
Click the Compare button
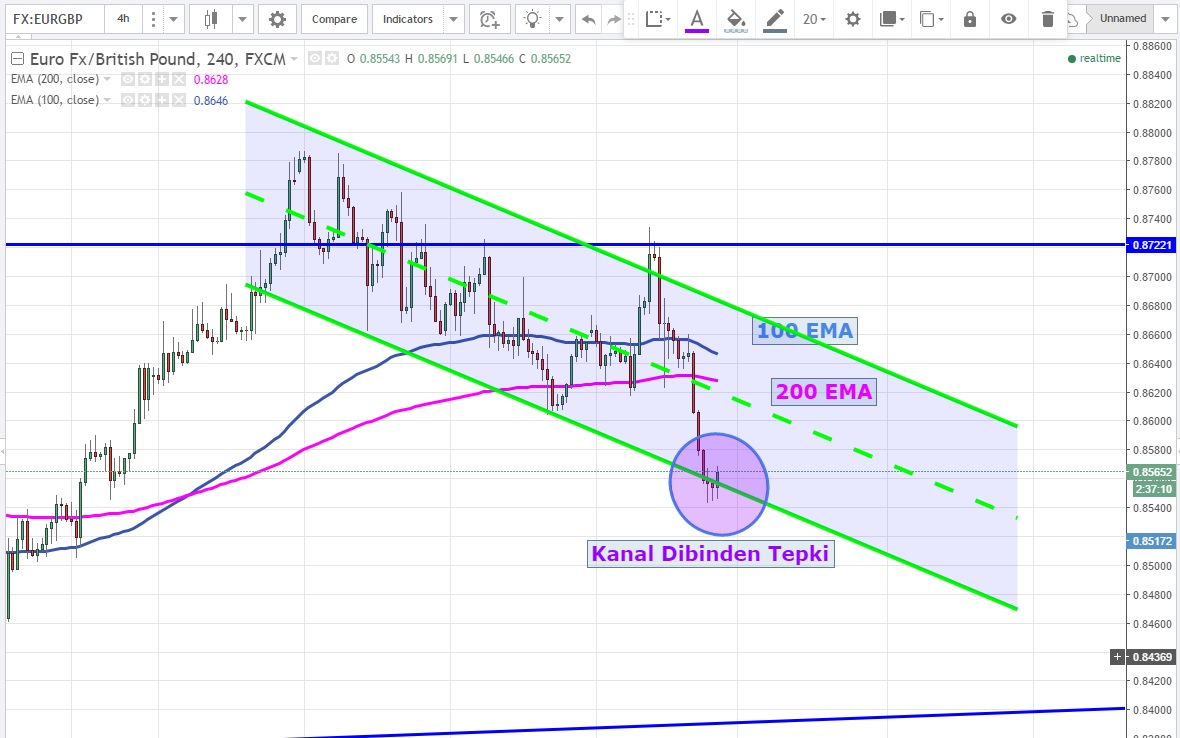pyautogui.click(x=333, y=19)
